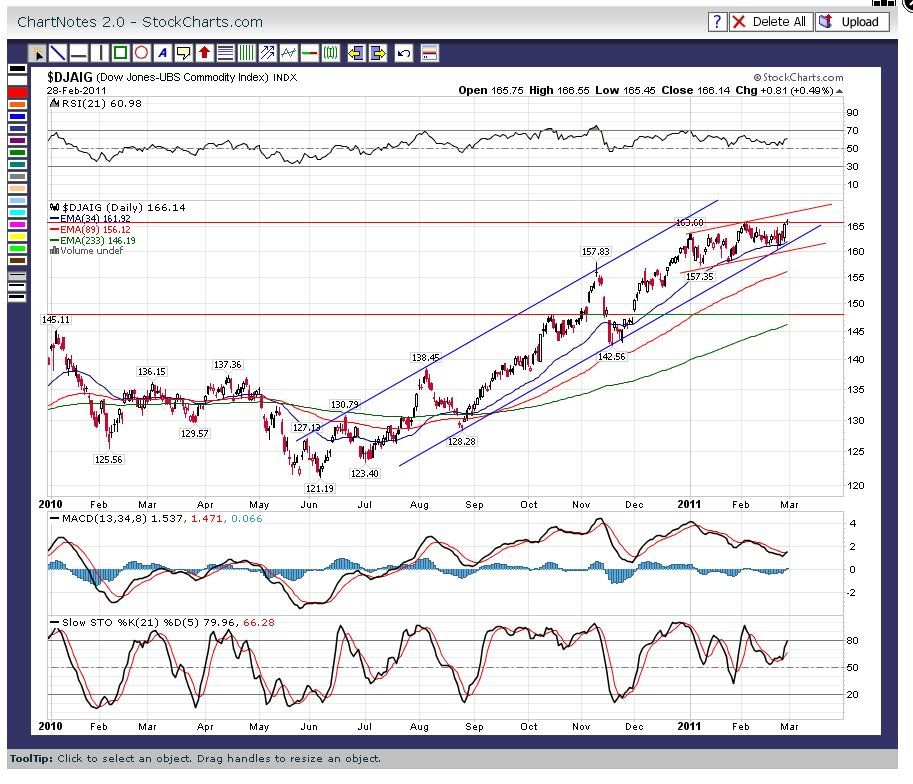Click the StockCharts.com copyright text
This screenshot has height=784, width=913.
(798, 77)
